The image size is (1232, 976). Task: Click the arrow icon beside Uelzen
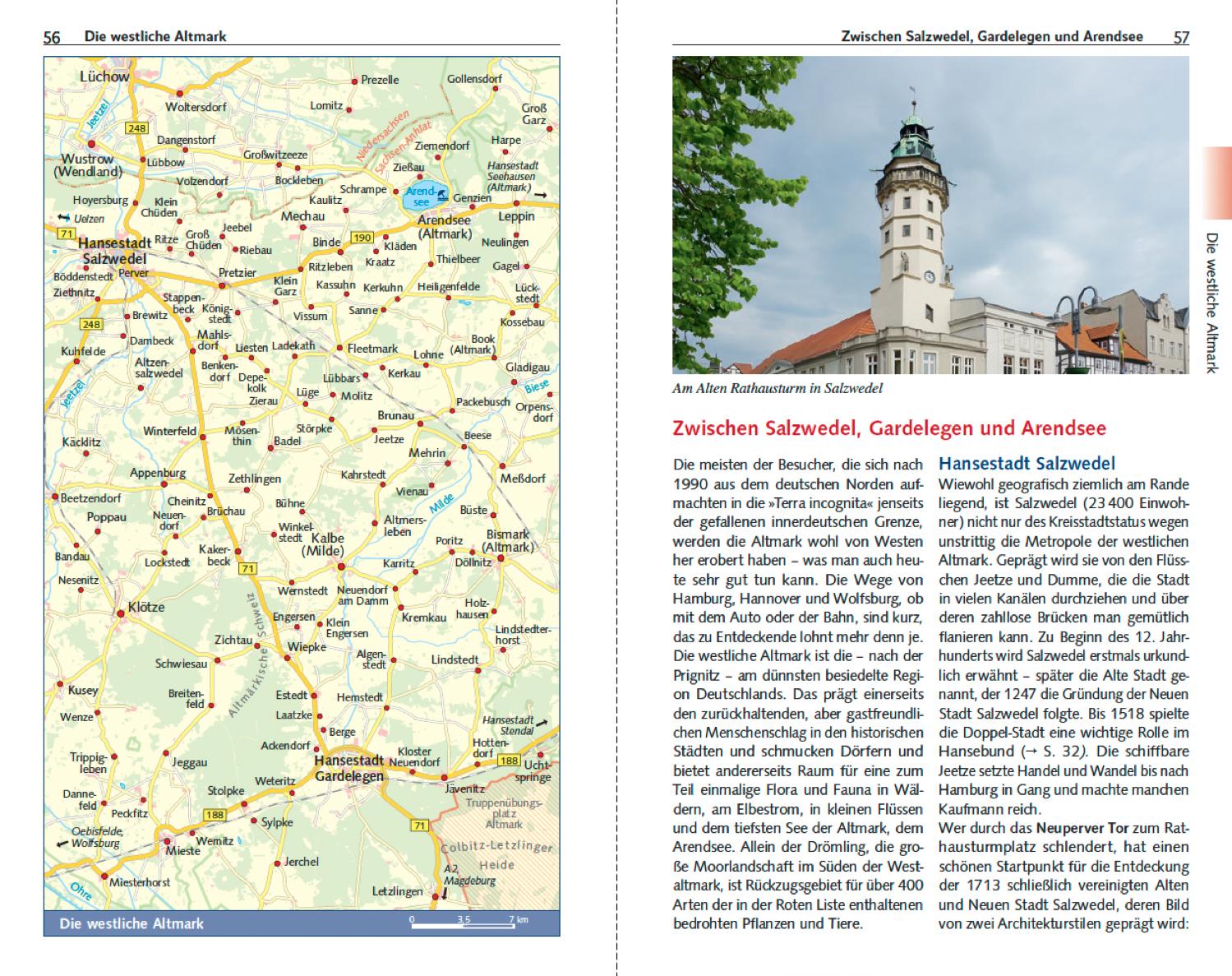tap(63, 218)
